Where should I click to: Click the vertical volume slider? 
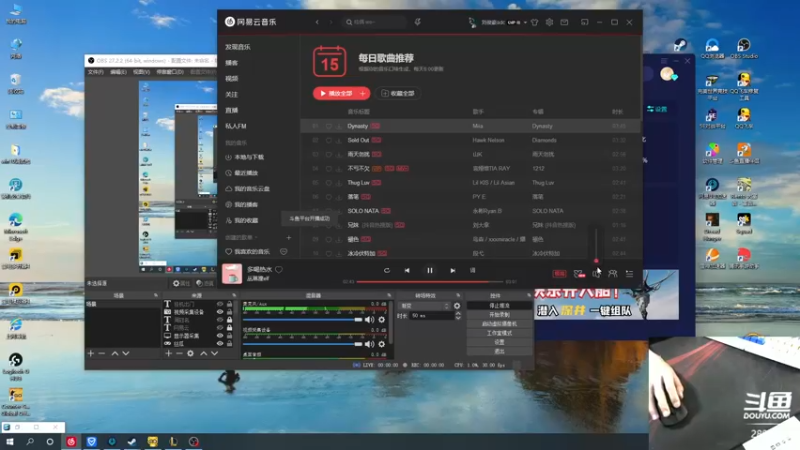click(596, 245)
